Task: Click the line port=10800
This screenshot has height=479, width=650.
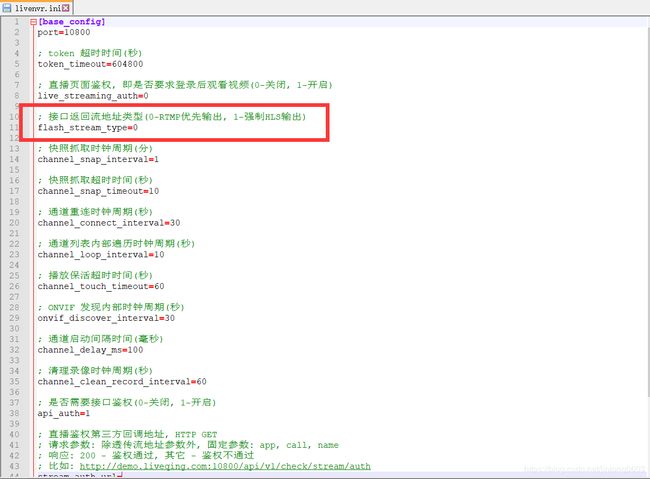Action: [x=64, y=32]
